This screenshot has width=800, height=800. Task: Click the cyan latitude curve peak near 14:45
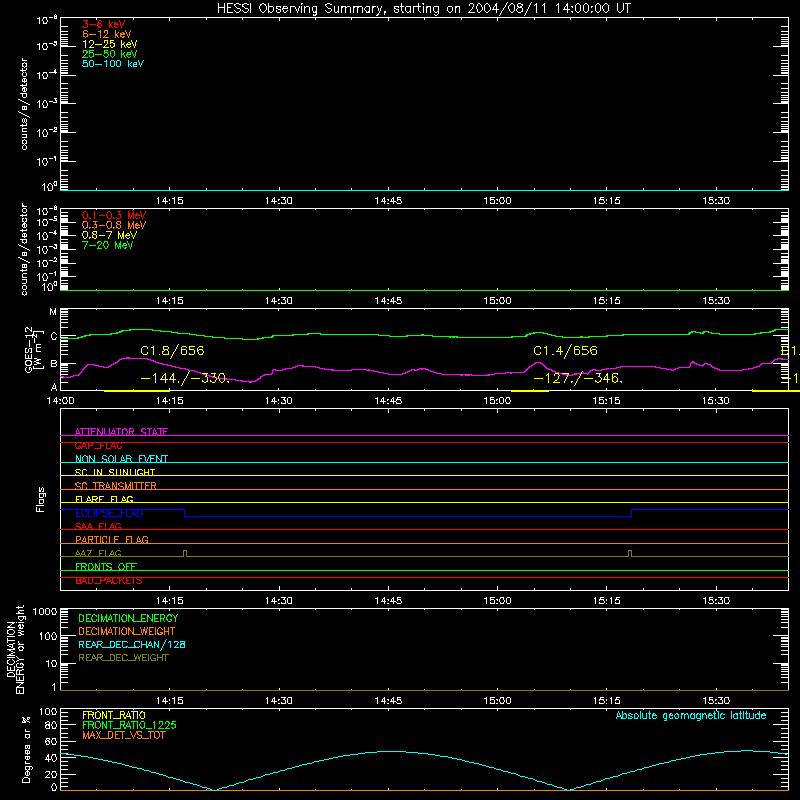pyautogui.click(x=389, y=751)
